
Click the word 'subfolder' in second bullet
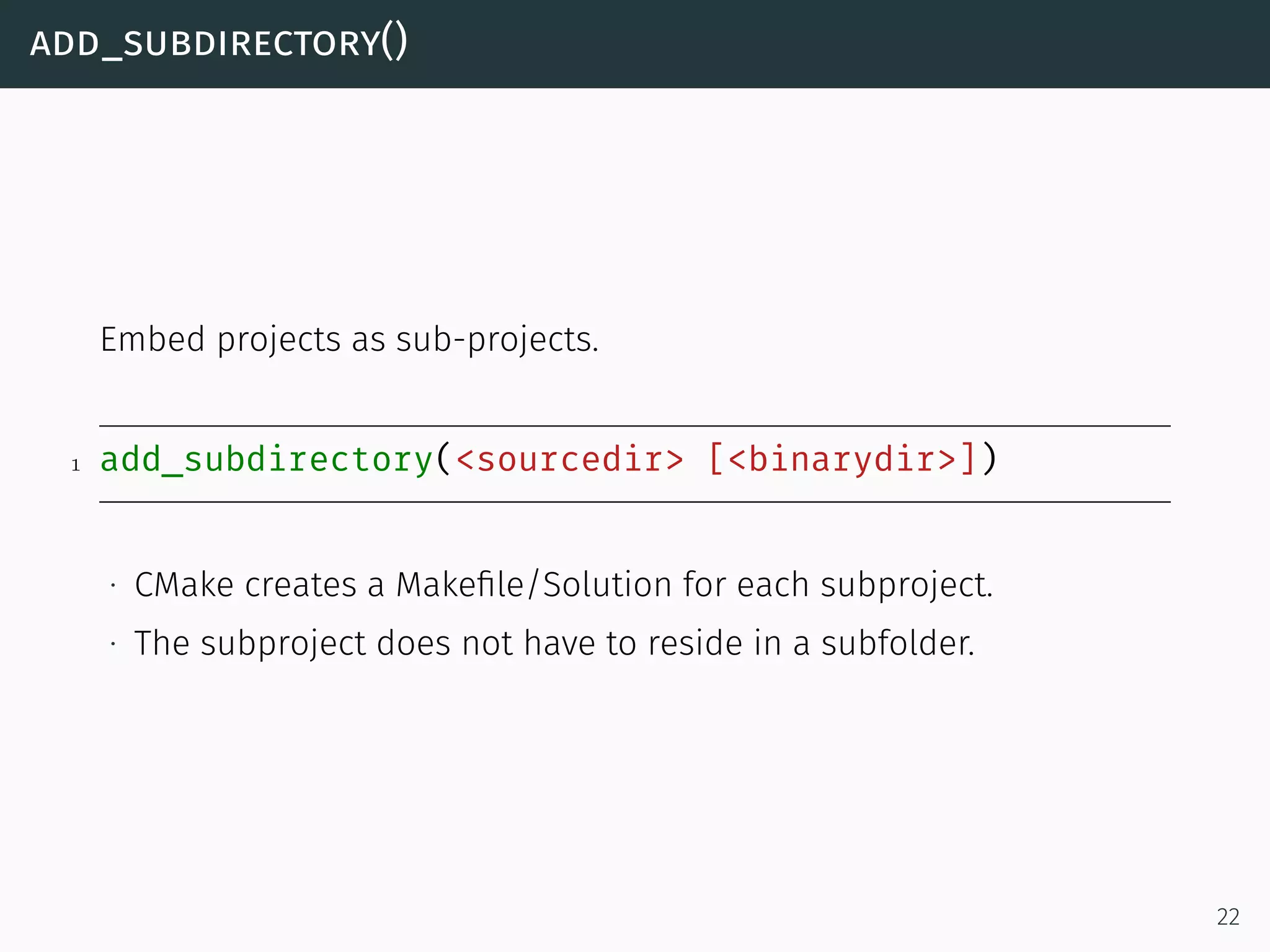pyautogui.click(x=897, y=643)
